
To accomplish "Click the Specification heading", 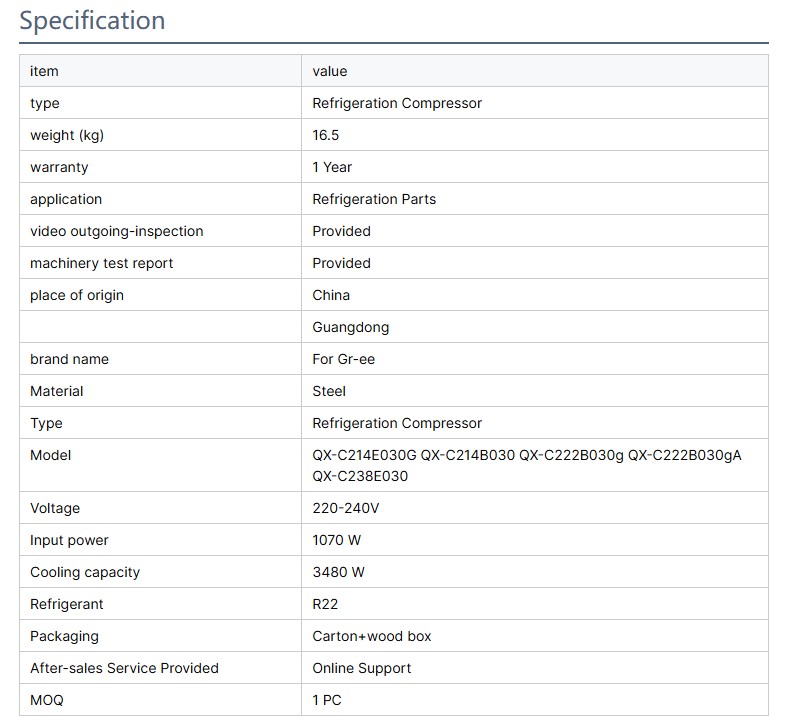I will 92,21.
